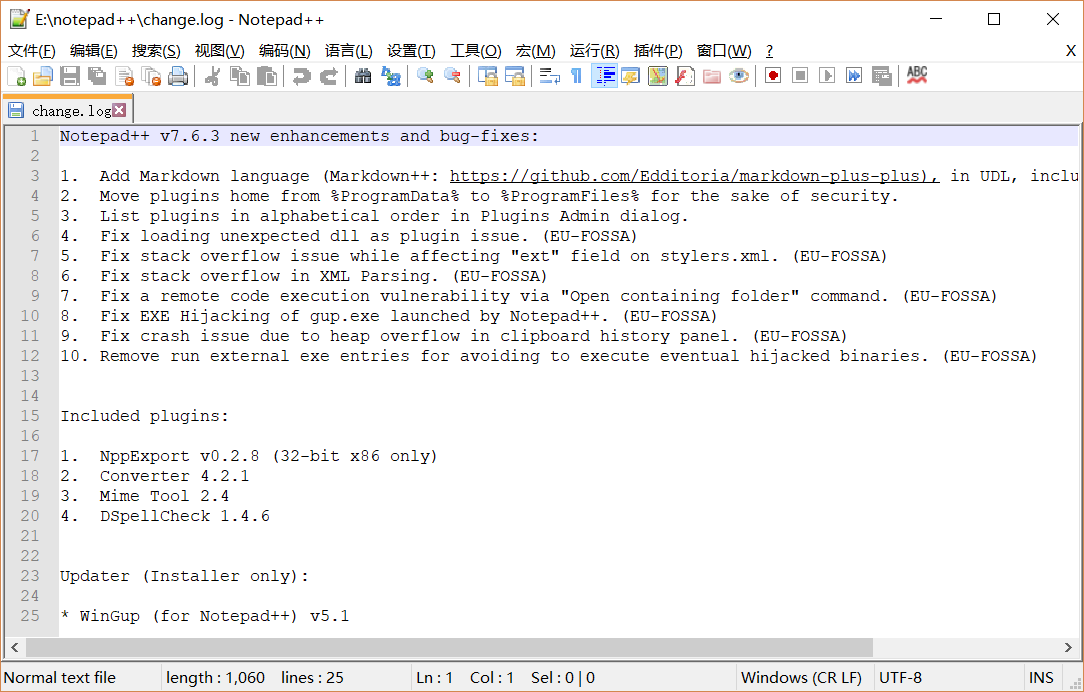The image size is (1084, 692).
Task: Start recording a macro
Action: click(x=771, y=75)
